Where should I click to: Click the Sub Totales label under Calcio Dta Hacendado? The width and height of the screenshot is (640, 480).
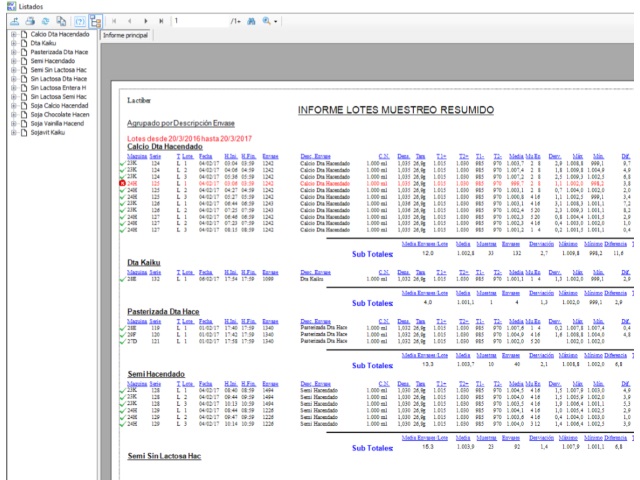pyautogui.click(x=373, y=254)
